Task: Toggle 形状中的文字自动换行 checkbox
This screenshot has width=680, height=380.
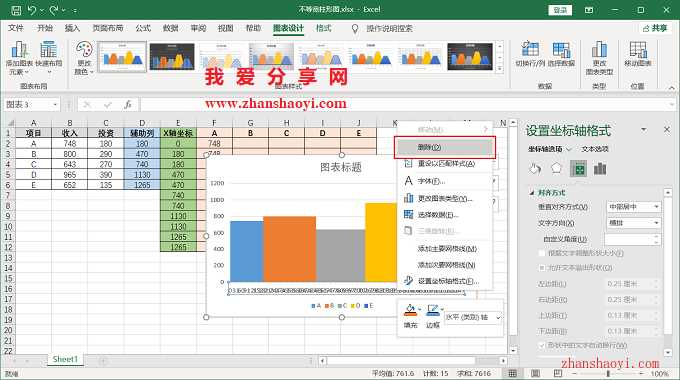Action: pyautogui.click(x=542, y=345)
